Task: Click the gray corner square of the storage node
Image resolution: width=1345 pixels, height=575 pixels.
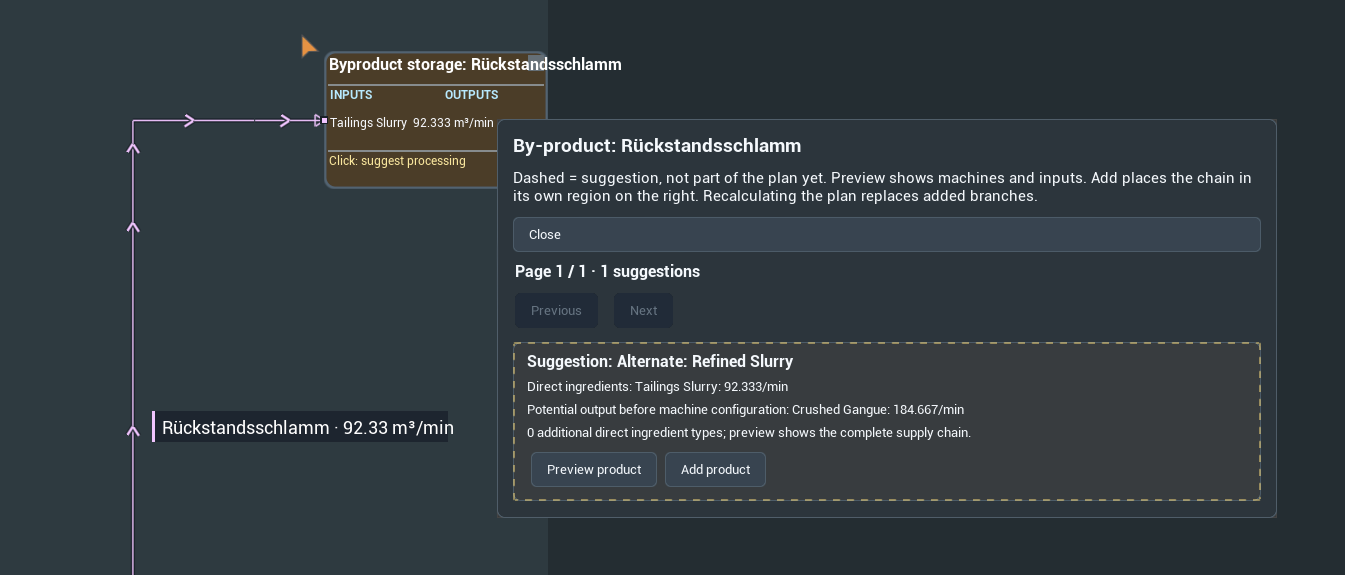Action: coord(536,63)
